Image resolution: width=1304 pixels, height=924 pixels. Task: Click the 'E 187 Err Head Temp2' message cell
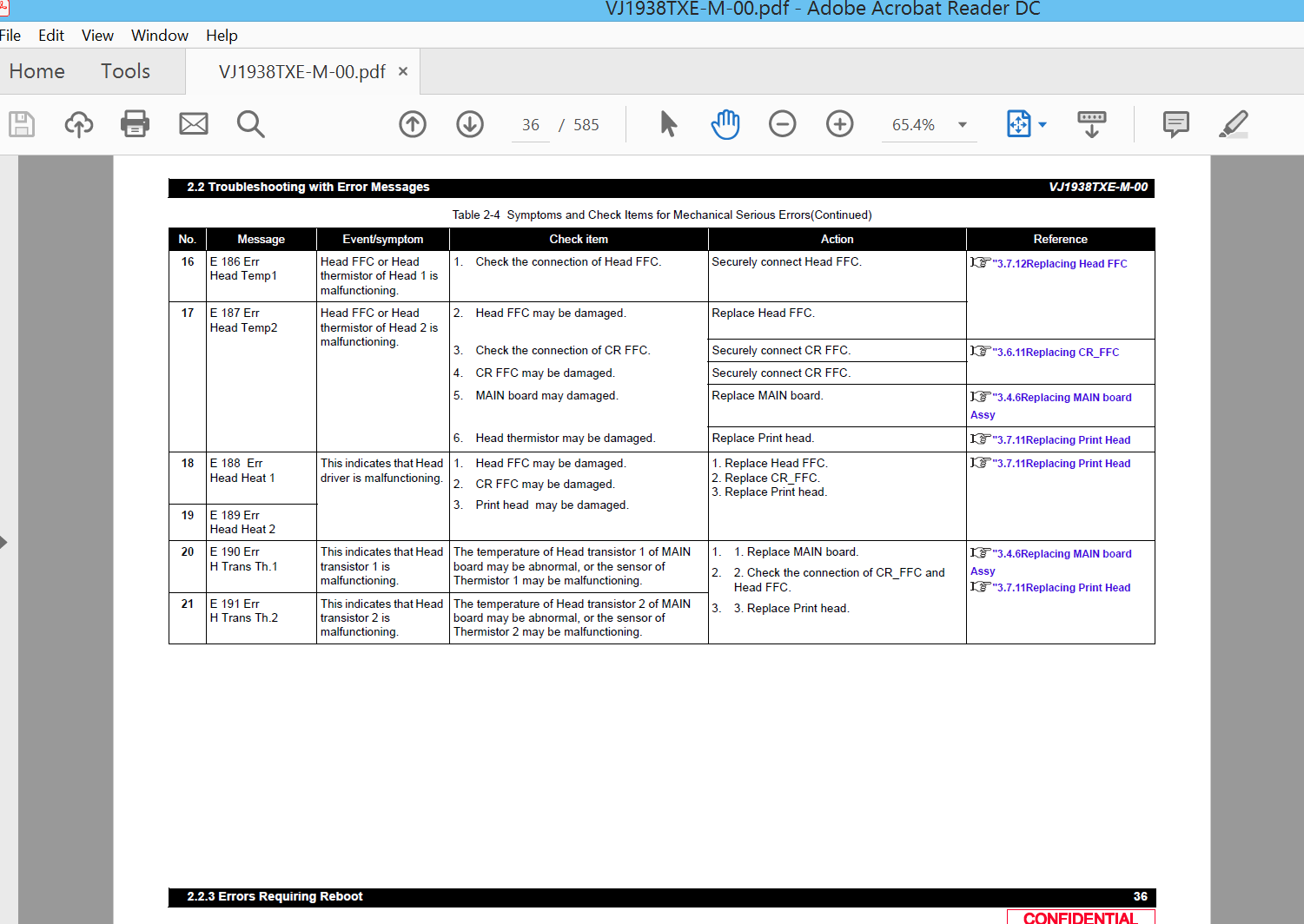point(261,377)
